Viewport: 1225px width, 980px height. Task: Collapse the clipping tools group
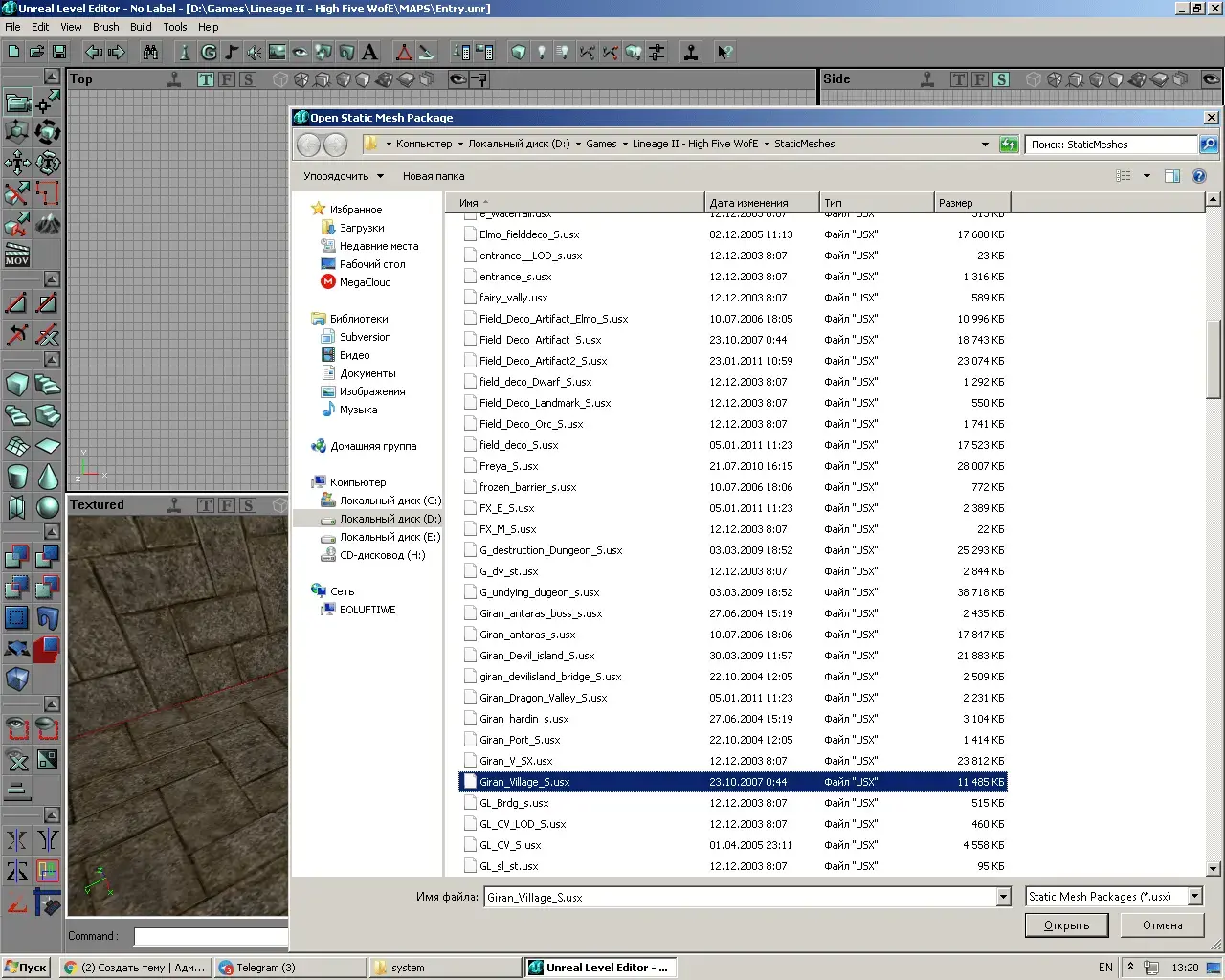[53, 278]
